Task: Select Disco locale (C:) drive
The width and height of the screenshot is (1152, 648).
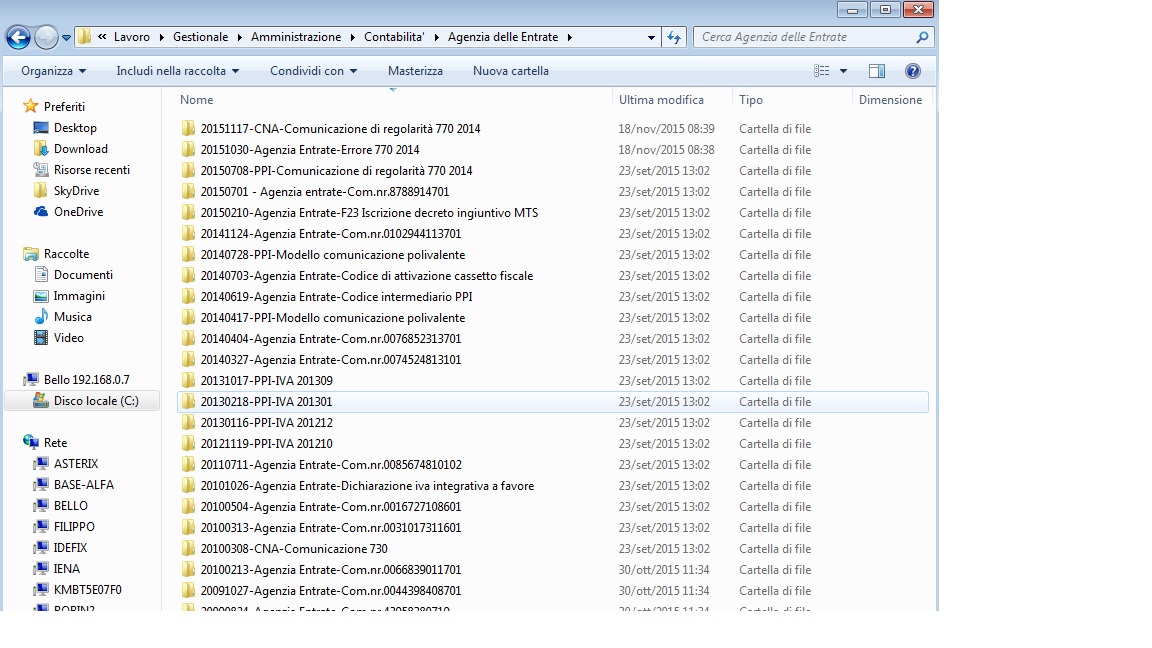Action: 95,401
